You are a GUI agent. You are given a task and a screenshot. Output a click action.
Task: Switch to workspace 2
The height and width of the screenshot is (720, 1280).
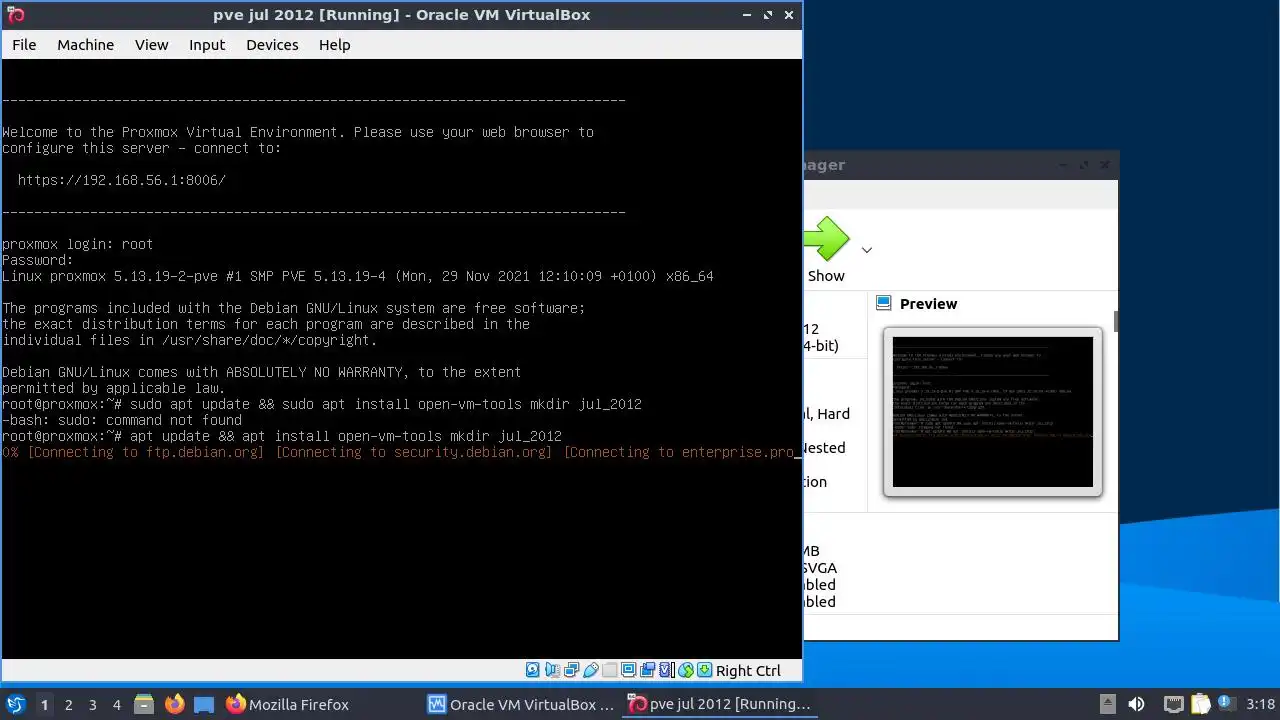(x=68, y=705)
